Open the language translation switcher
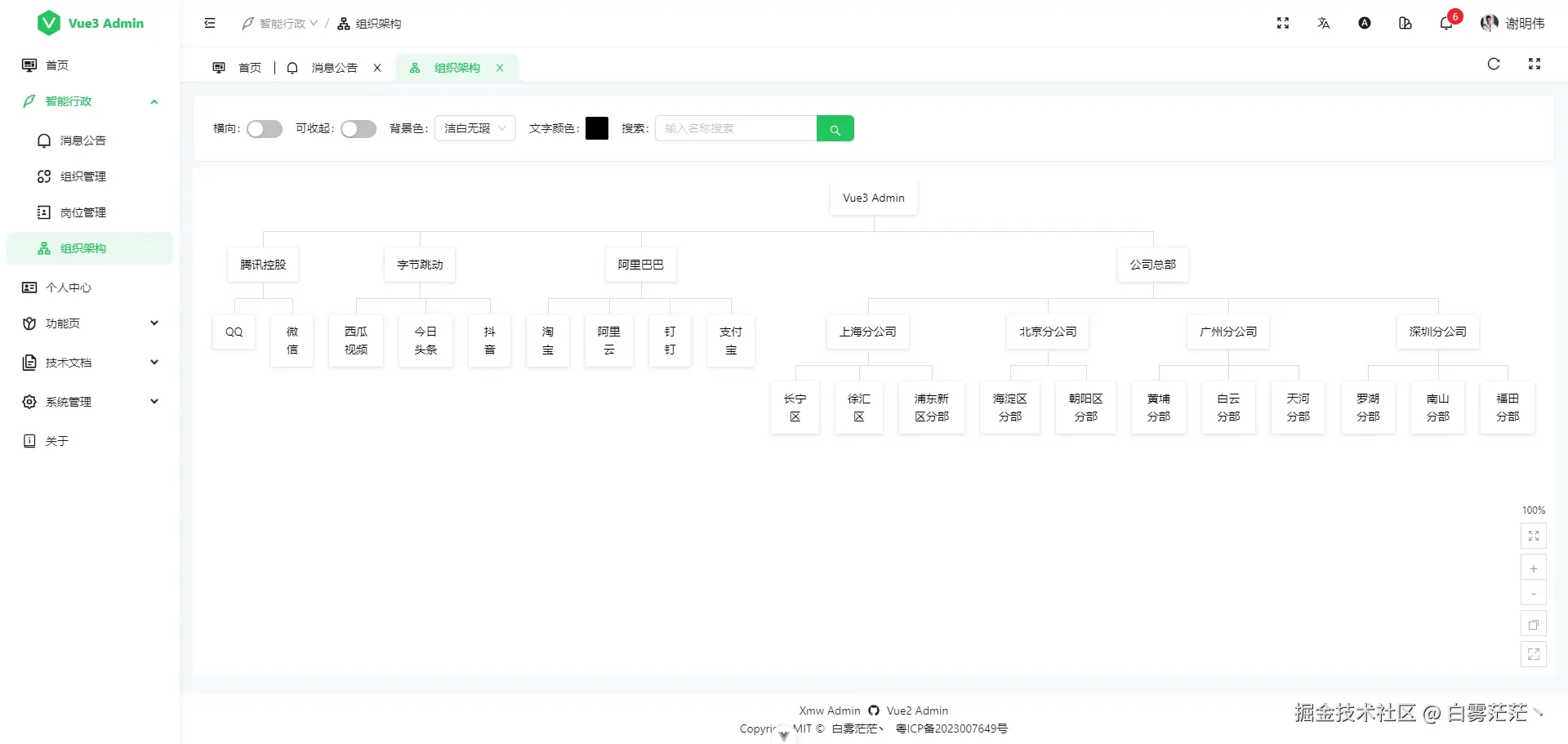This screenshot has height=744, width=1568. pyautogui.click(x=1324, y=23)
